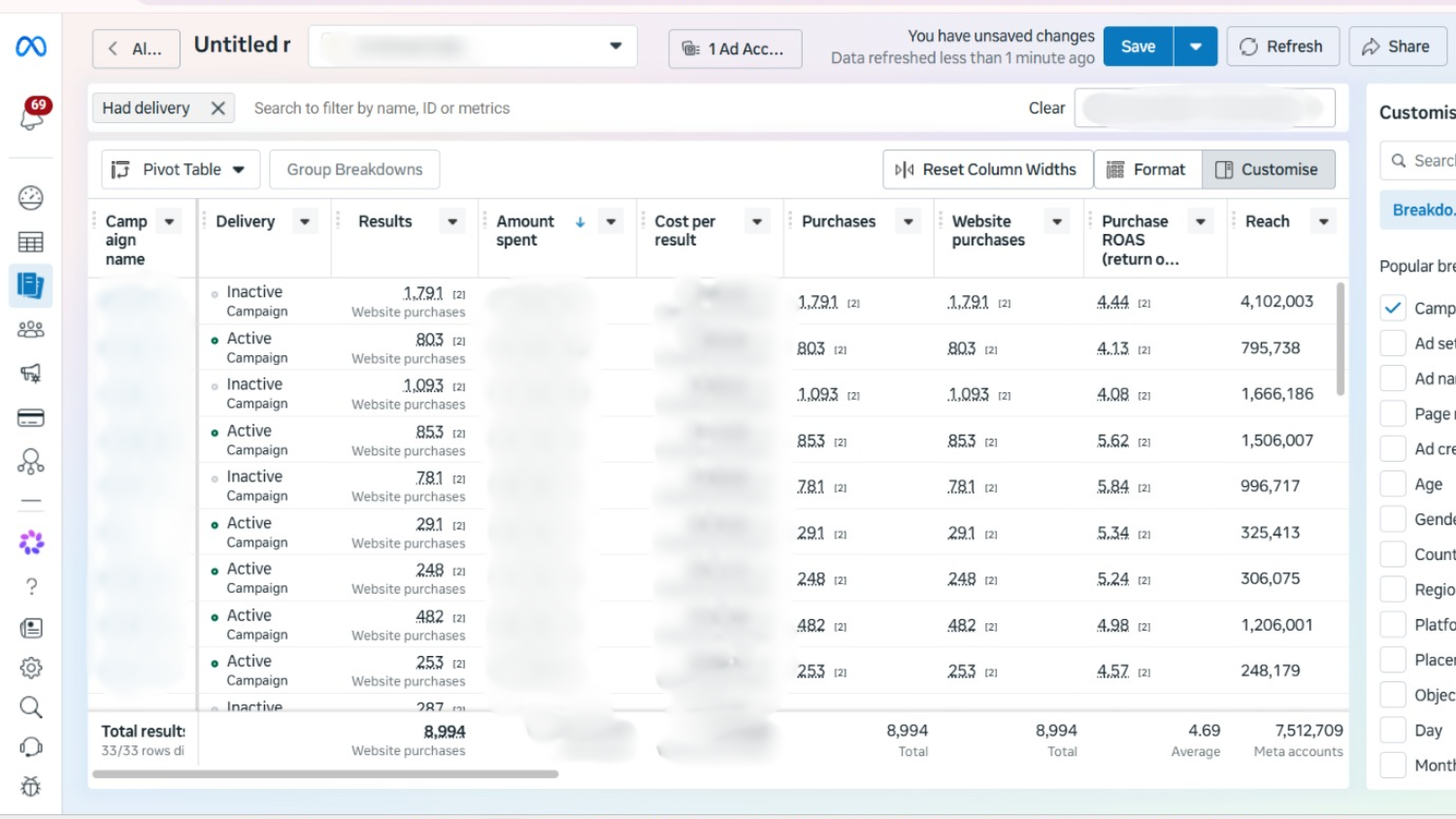Tick the Campaign name breakdown checkbox
Viewport: 1456px width, 819px height.
[1393, 308]
